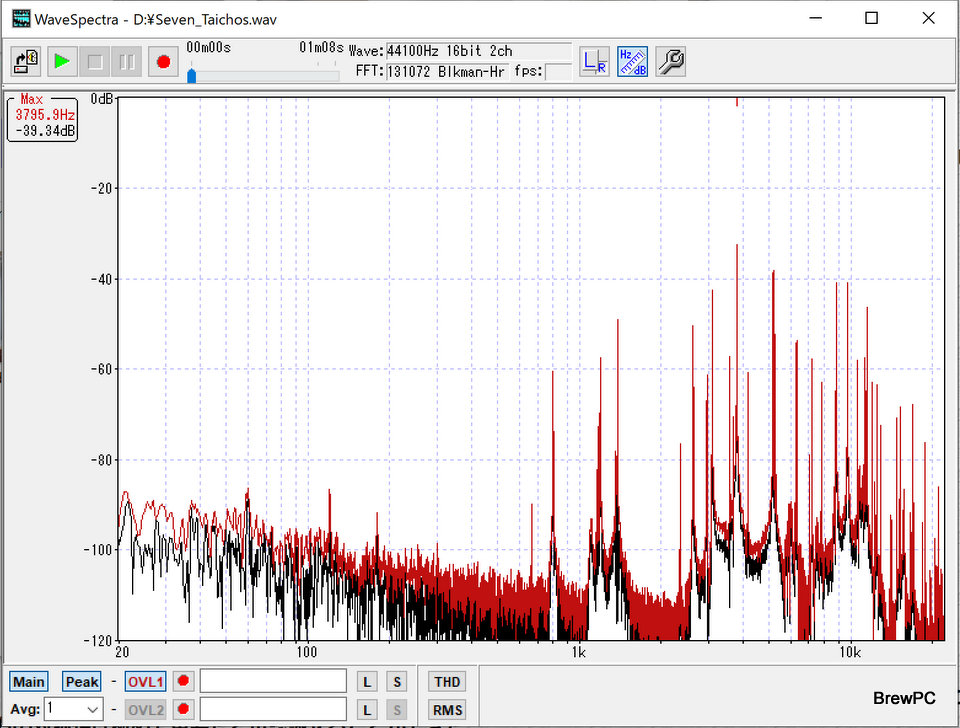Toggle the L/R channel selection icon
This screenshot has height=728, width=960.
(x=594, y=62)
